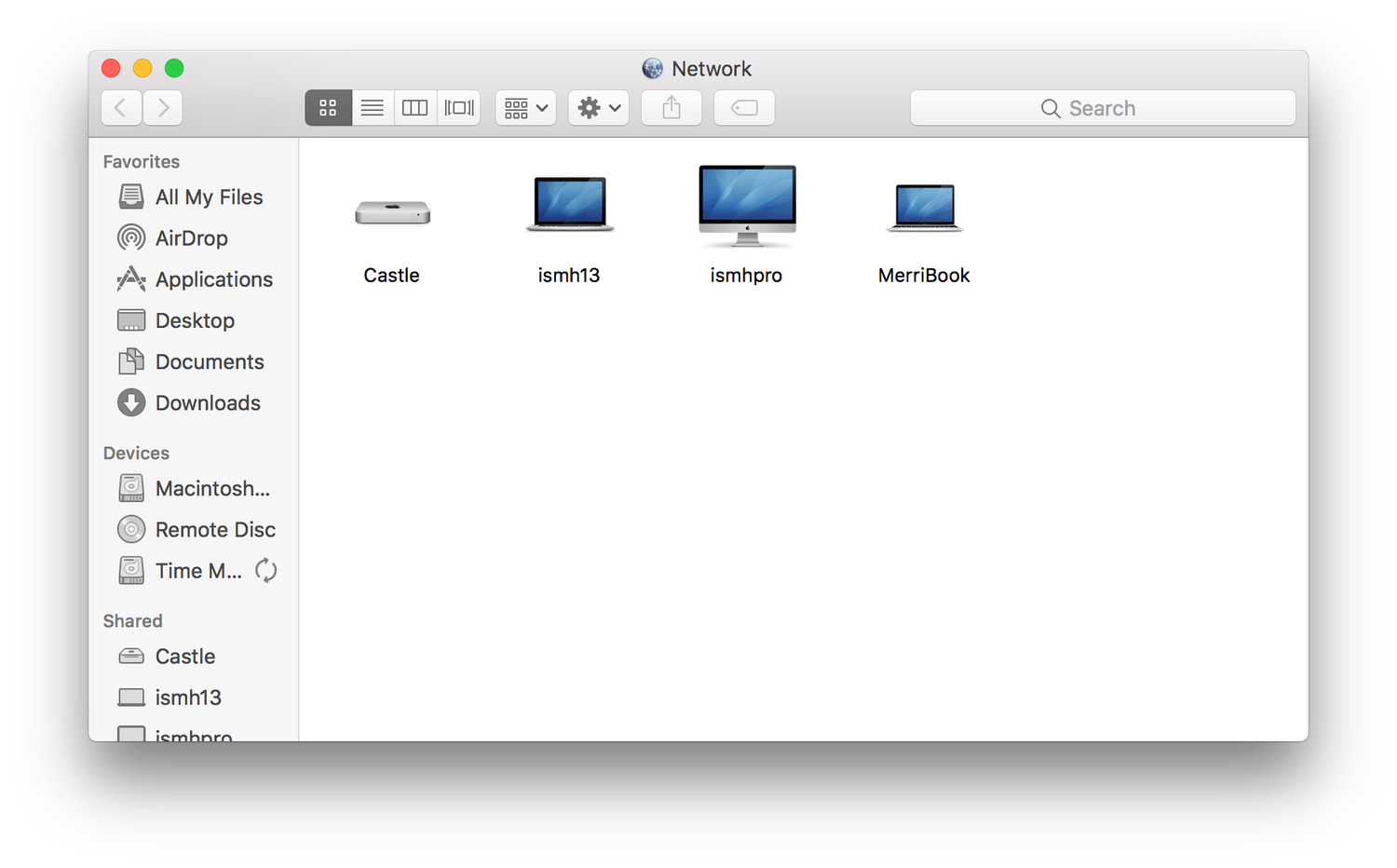Open AirDrop in the sidebar
This screenshot has height=868, width=1397.
pos(191,238)
